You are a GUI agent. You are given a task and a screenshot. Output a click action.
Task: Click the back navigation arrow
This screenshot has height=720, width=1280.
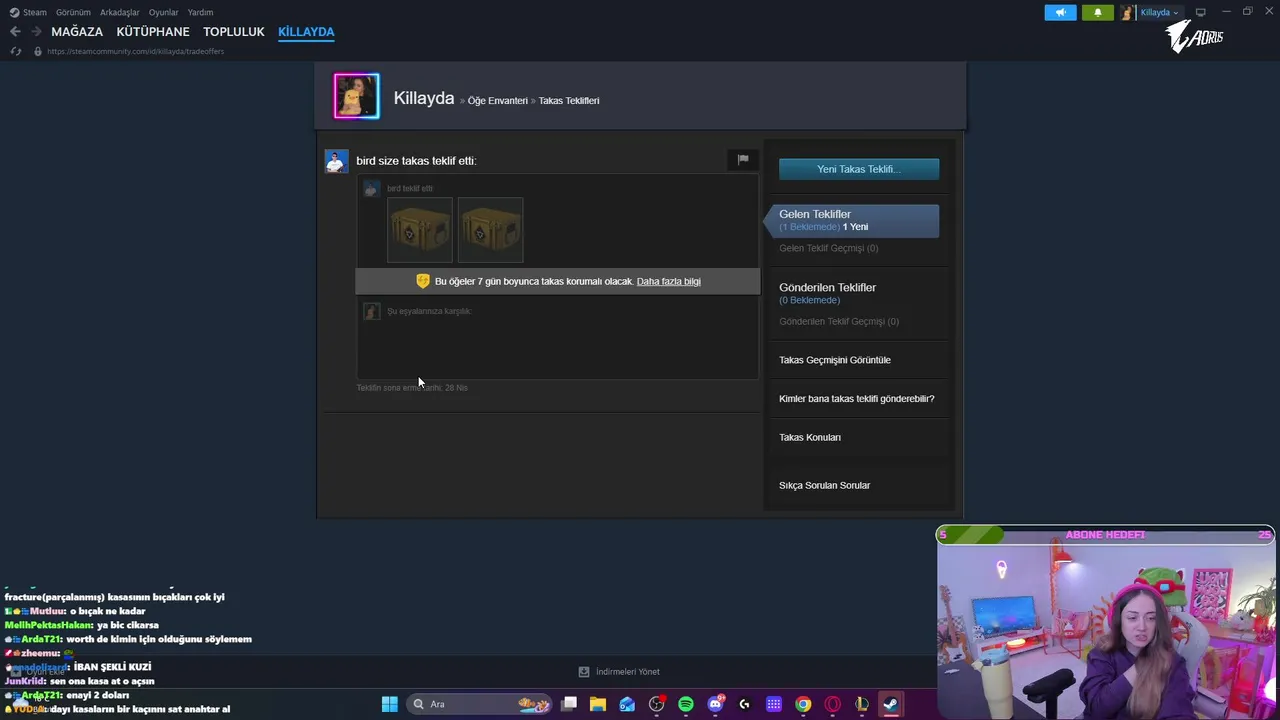pyautogui.click(x=15, y=32)
